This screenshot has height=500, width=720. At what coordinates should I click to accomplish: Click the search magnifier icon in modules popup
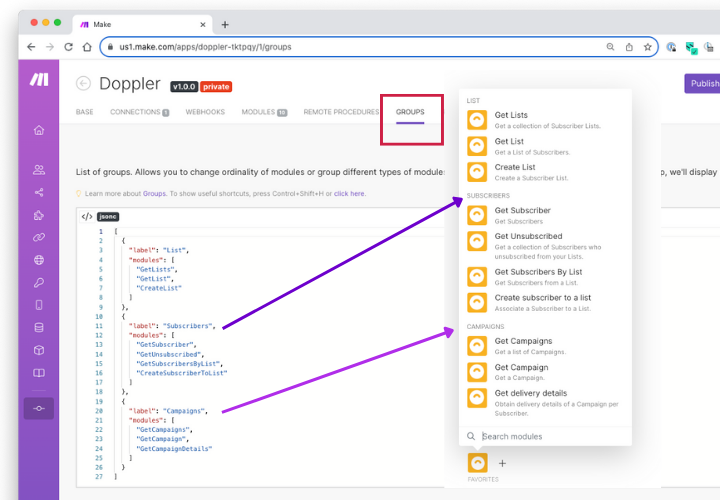pos(471,436)
